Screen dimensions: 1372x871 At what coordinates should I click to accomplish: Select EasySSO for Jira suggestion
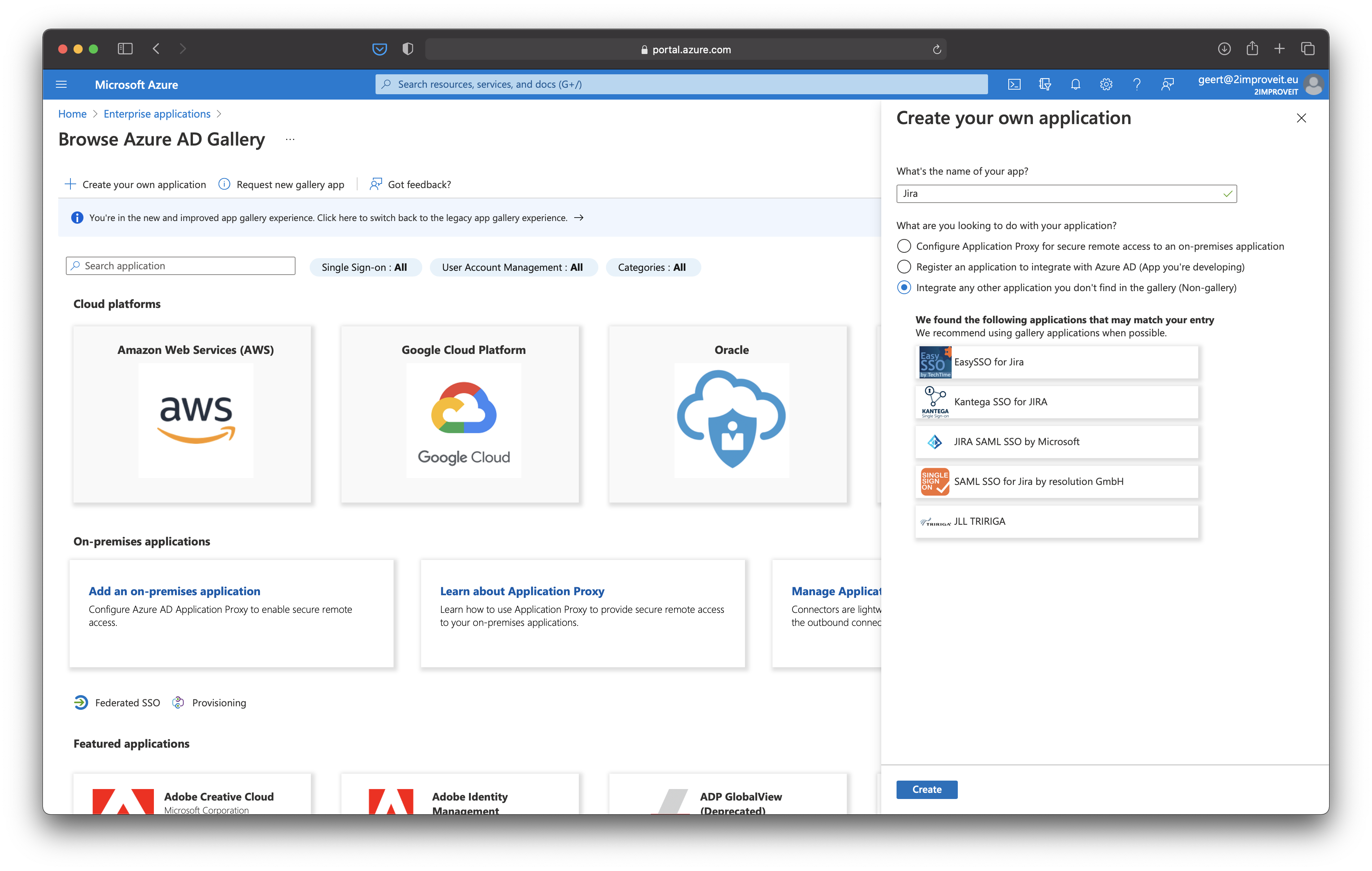(x=1056, y=362)
